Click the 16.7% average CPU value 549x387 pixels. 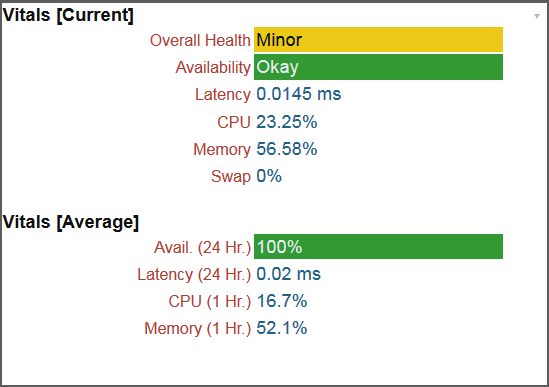282,301
